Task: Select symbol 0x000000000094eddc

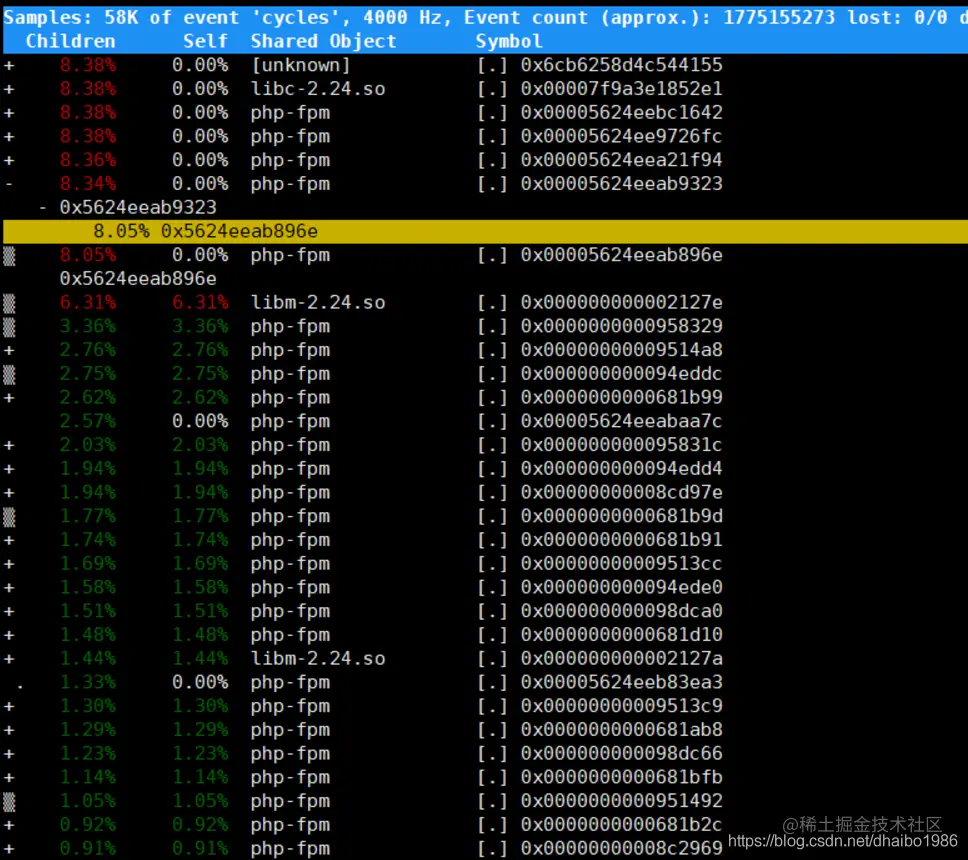Action: coord(621,374)
